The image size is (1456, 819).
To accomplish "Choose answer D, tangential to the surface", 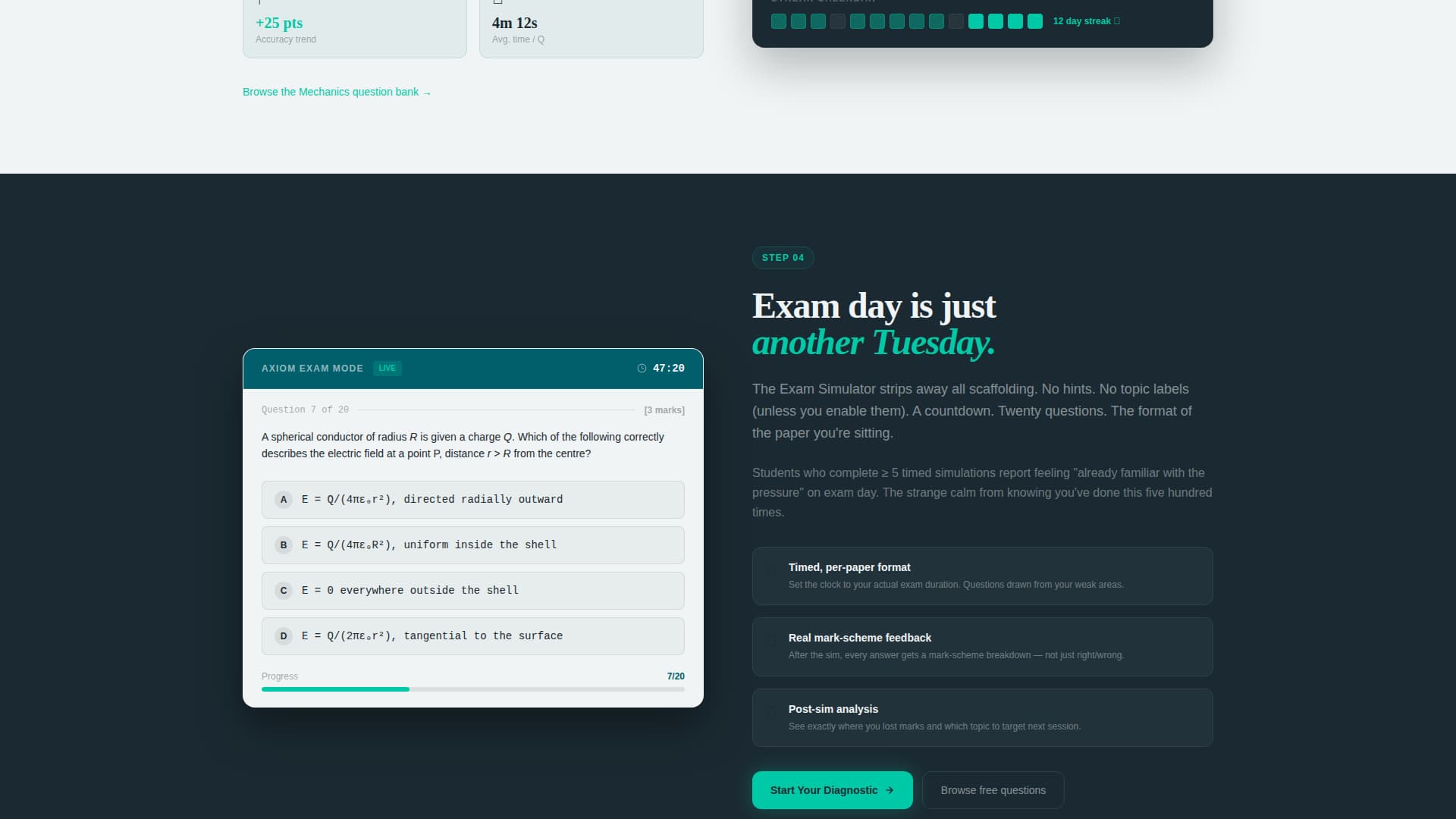I will [473, 636].
